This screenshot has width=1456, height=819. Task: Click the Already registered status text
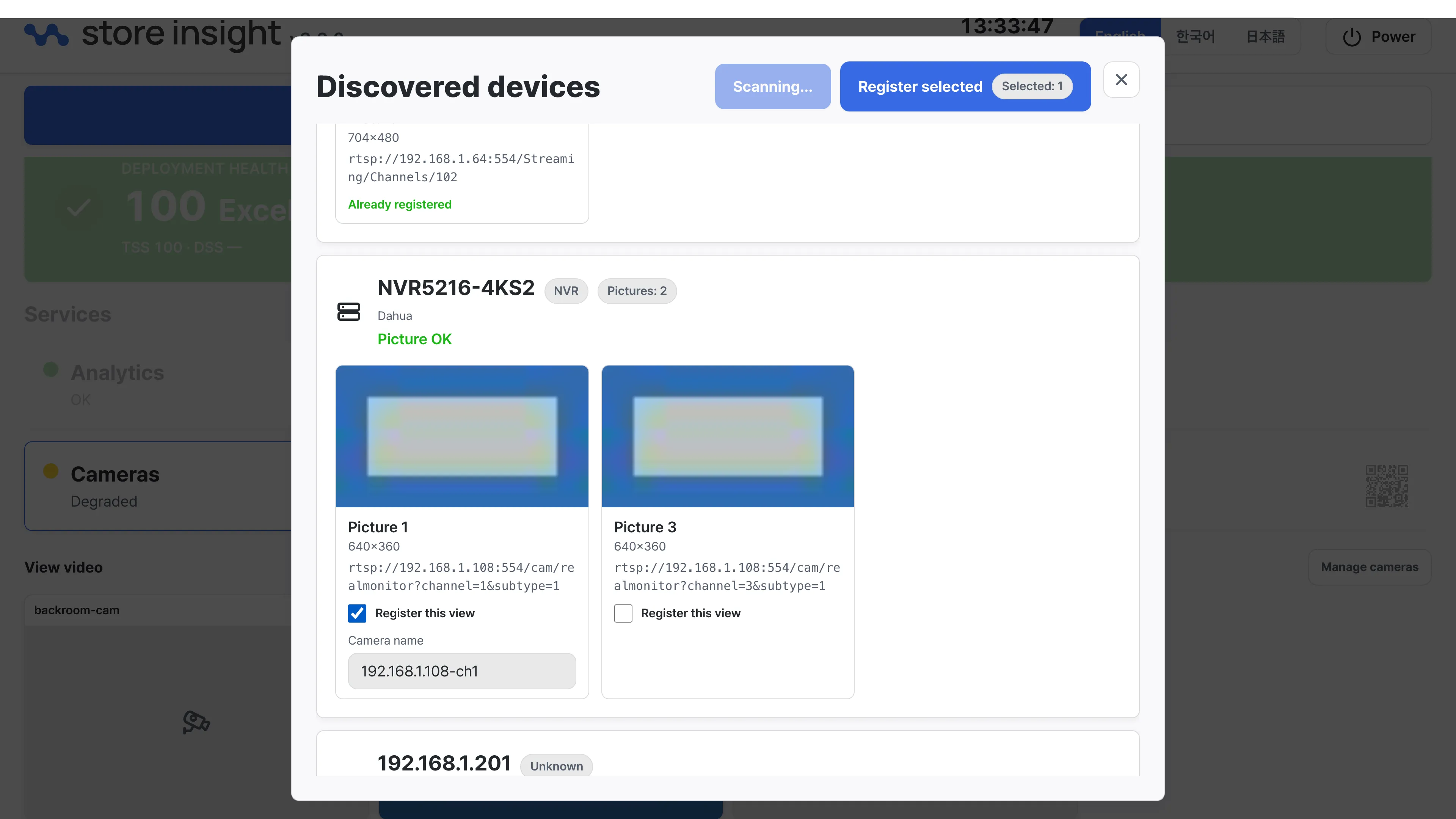400,205
